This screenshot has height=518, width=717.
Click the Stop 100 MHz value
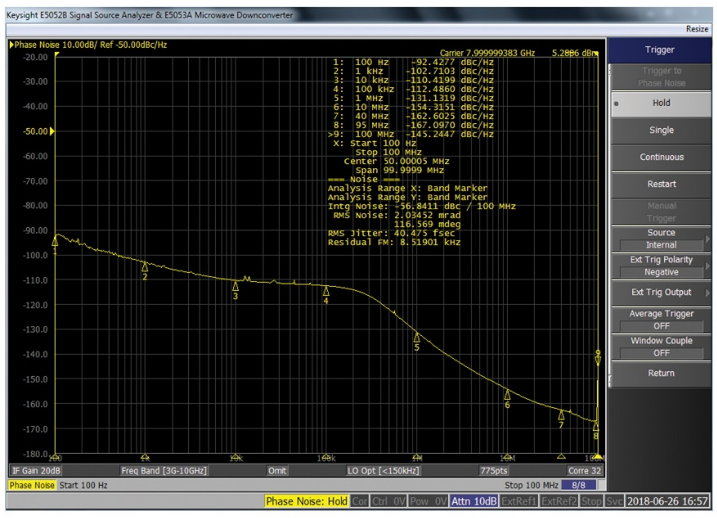tap(531, 485)
